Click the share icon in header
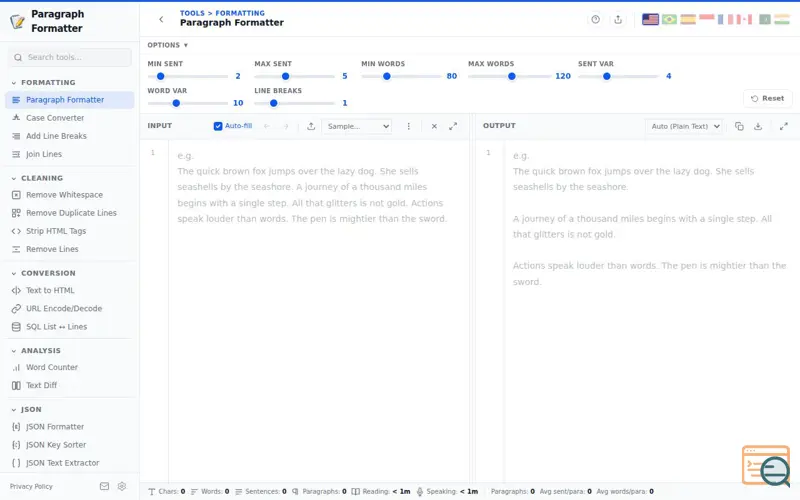The height and width of the screenshot is (500, 800). click(x=618, y=19)
